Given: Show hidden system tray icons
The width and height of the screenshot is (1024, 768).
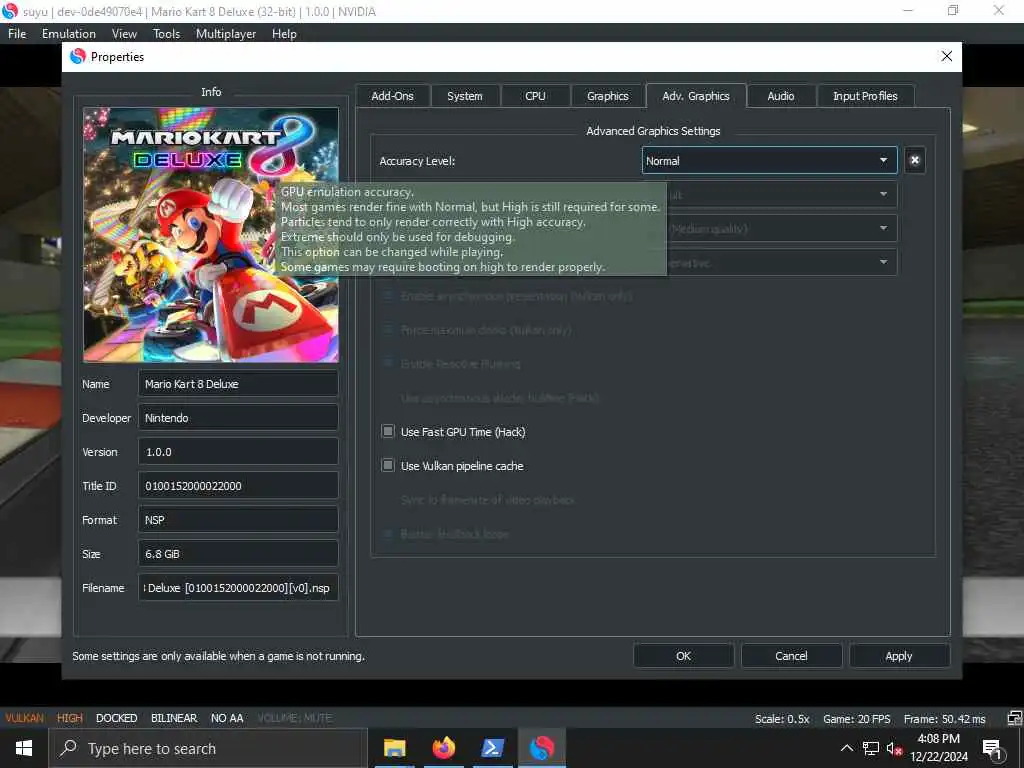Looking at the screenshot, I should click(846, 748).
